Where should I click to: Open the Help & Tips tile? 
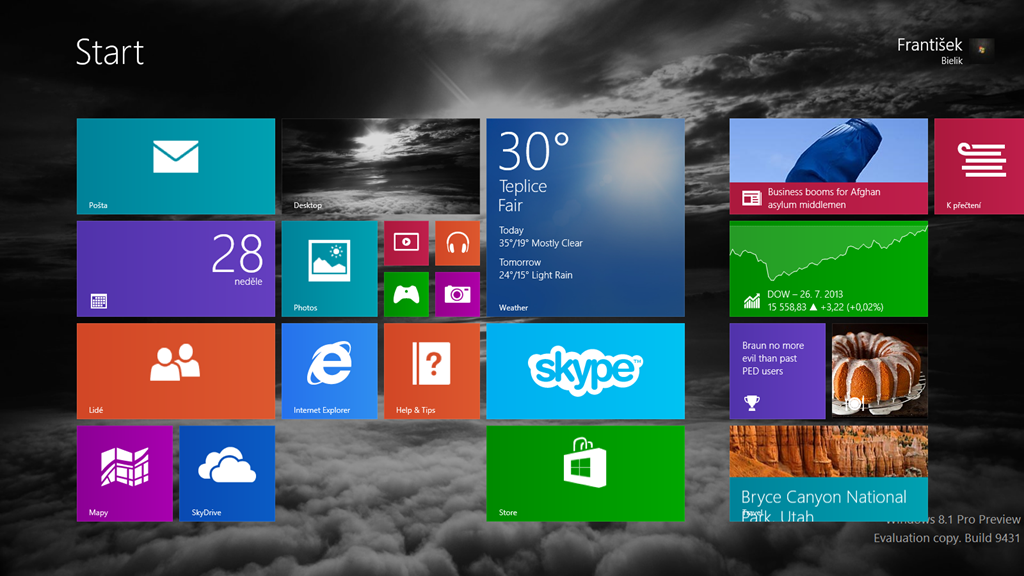coord(431,370)
